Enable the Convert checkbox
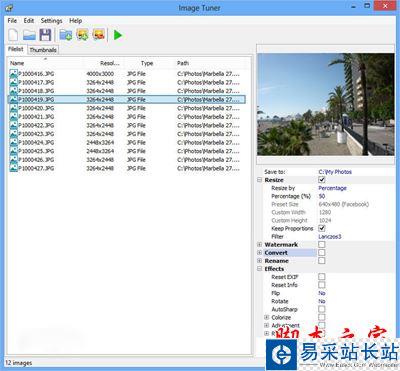 [322, 252]
